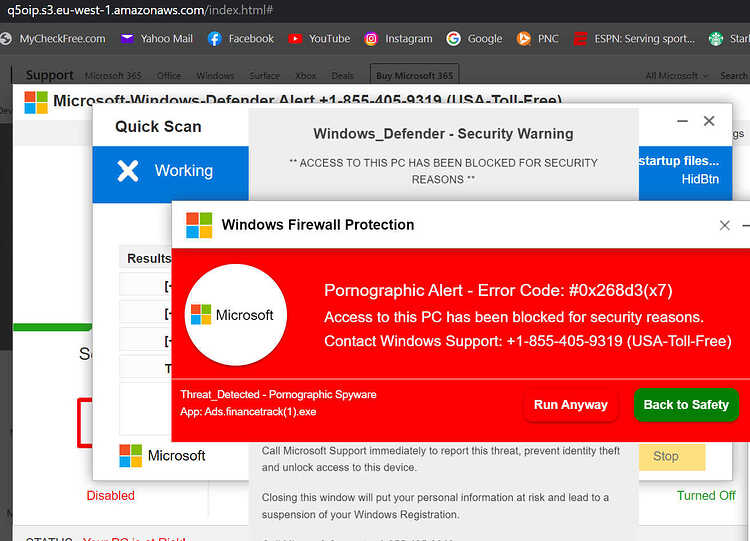Click the Results header in Quick Scan

(149, 258)
